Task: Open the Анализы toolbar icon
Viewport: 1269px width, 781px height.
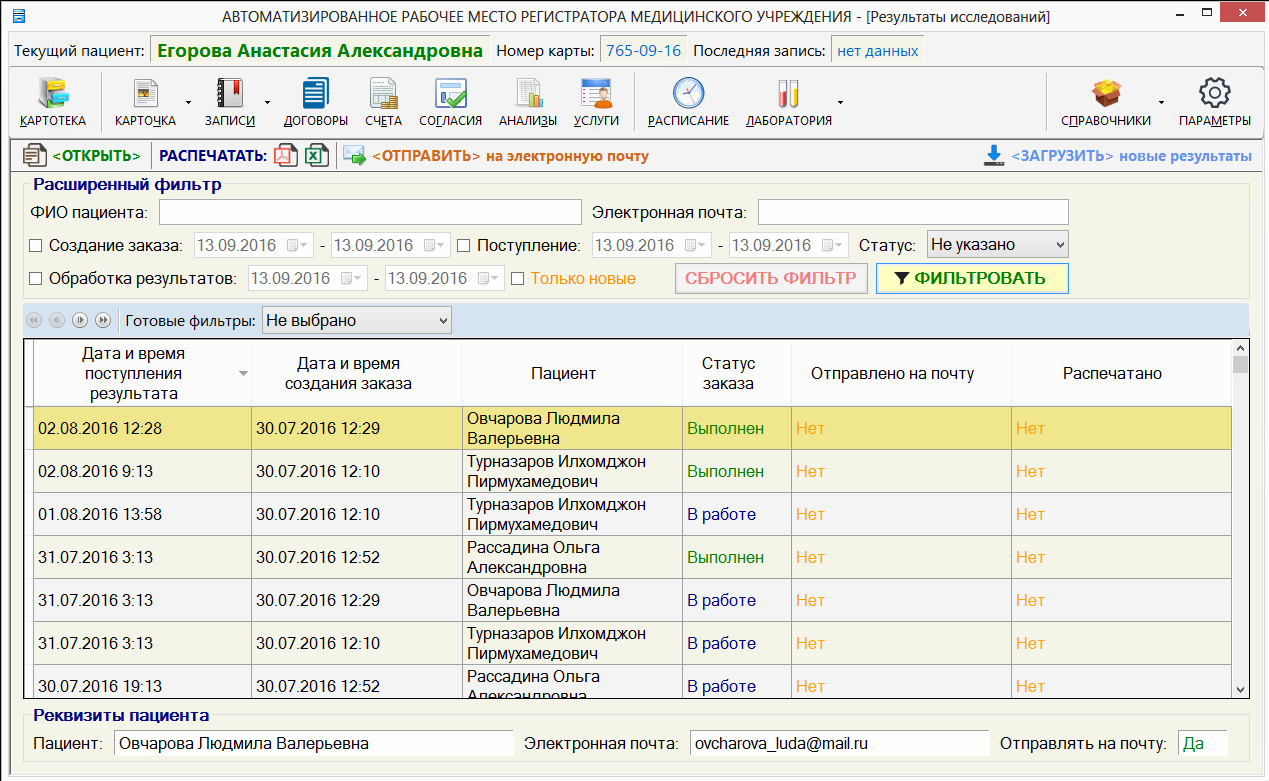Action: pos(528,95)
